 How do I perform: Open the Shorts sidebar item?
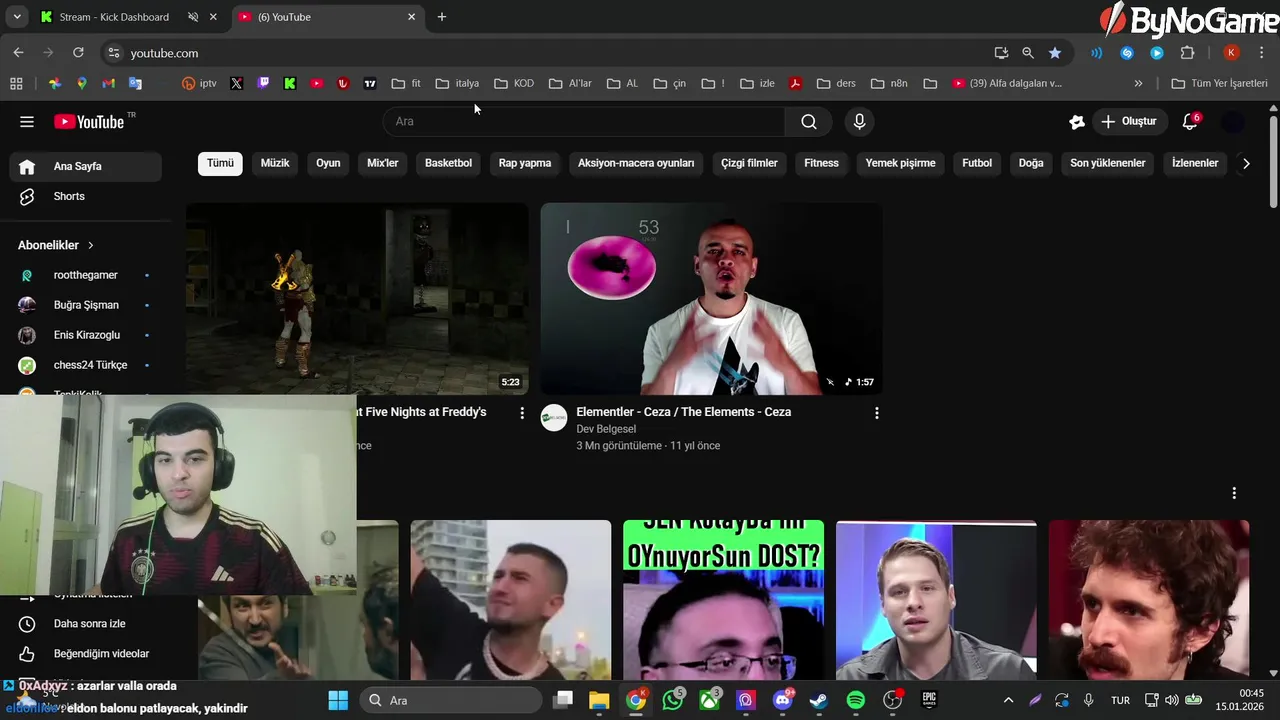pyautogui.click(x=86, y=196)
